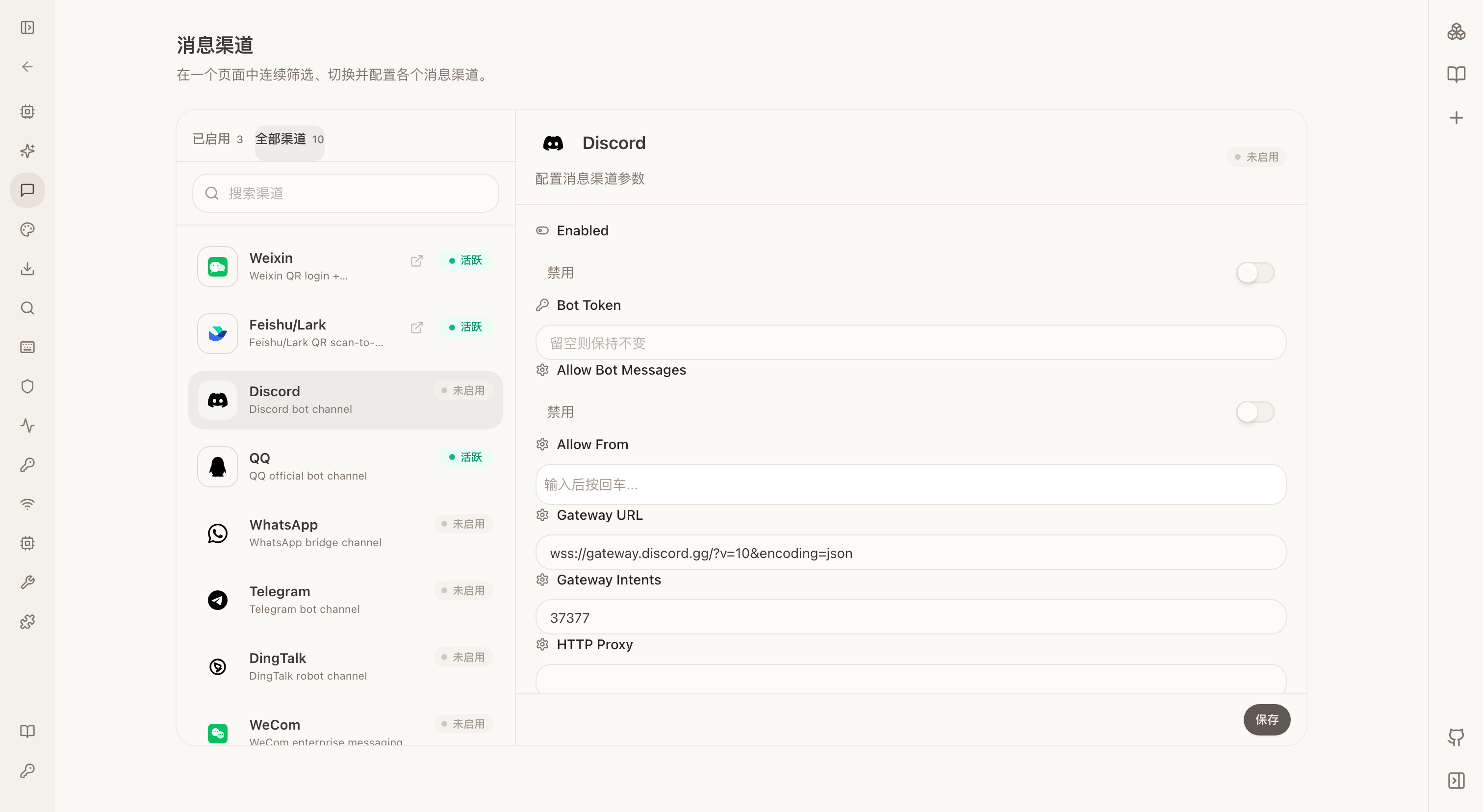Image resolution: width=1483 pixels, height=812 pixels.
Task: Focus the 搜索渠道 search field
Action: click(x=345, y=193)
